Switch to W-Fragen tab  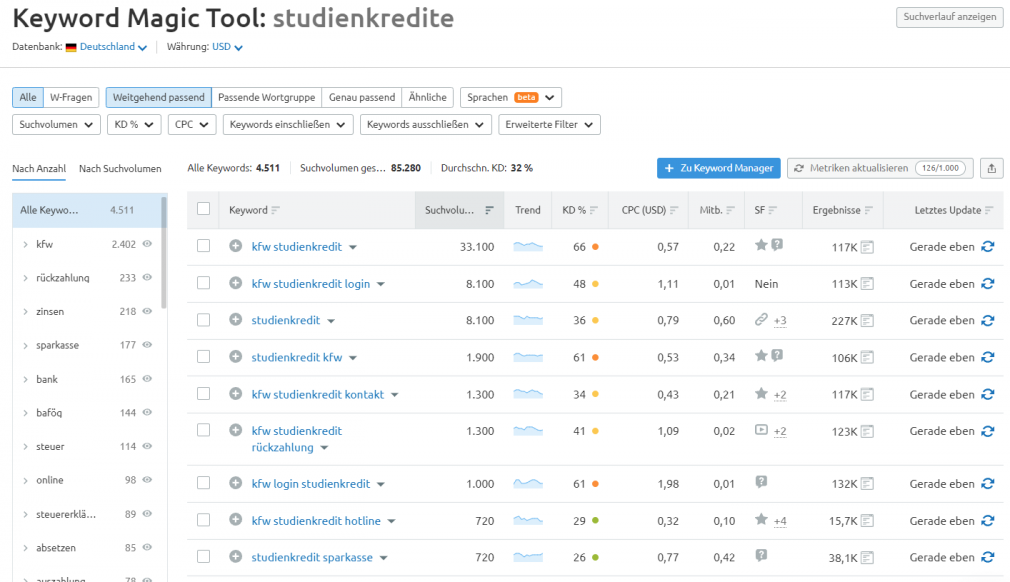coord(71,97)
